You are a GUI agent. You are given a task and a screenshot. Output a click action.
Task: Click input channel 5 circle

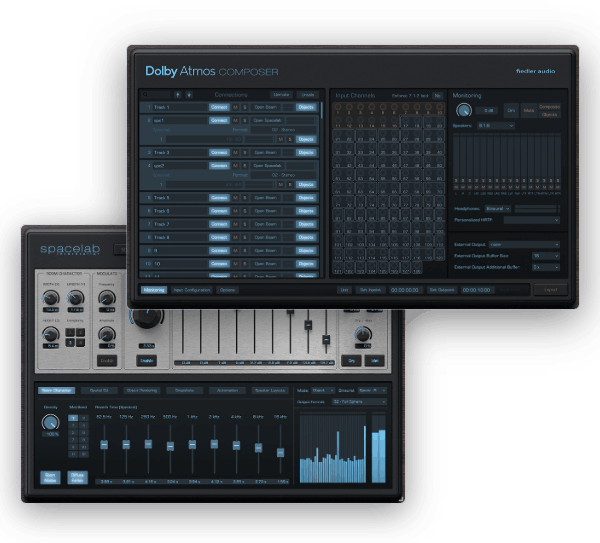383,108
